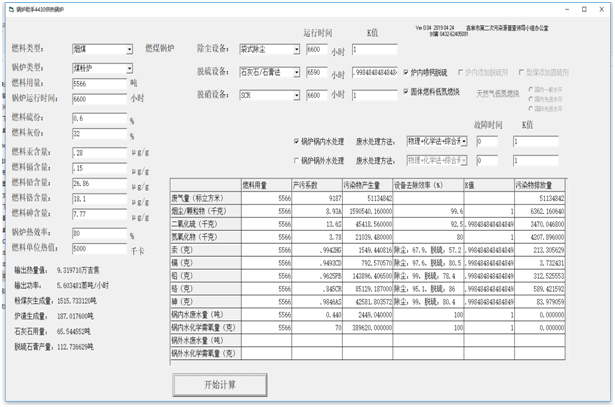615x407 pixels.
Task: Click the application icon in the title bar
Action: (11, 9)
